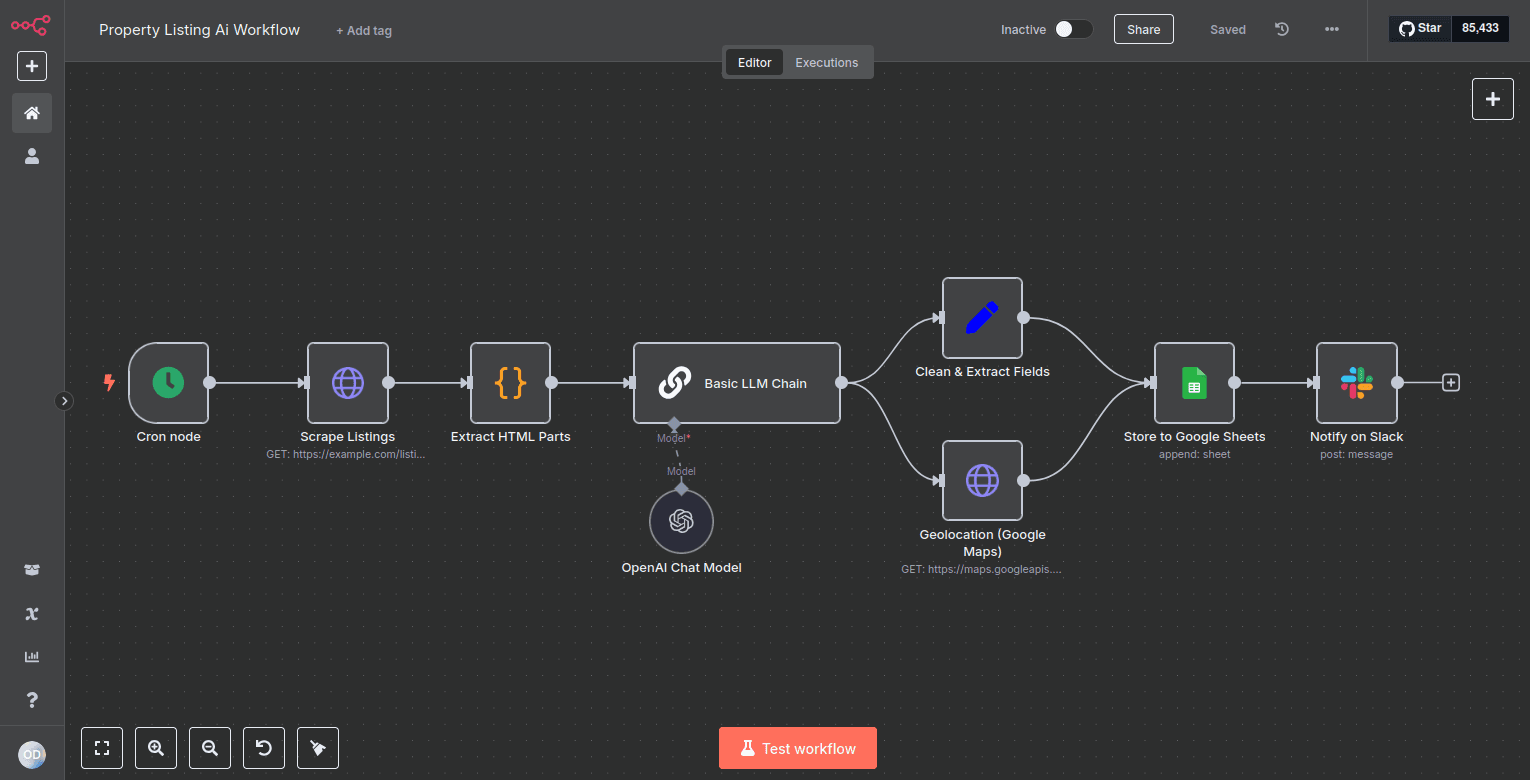Select the Extract HTML Parts braces node
1530x780 pixels.
[511, 382]
